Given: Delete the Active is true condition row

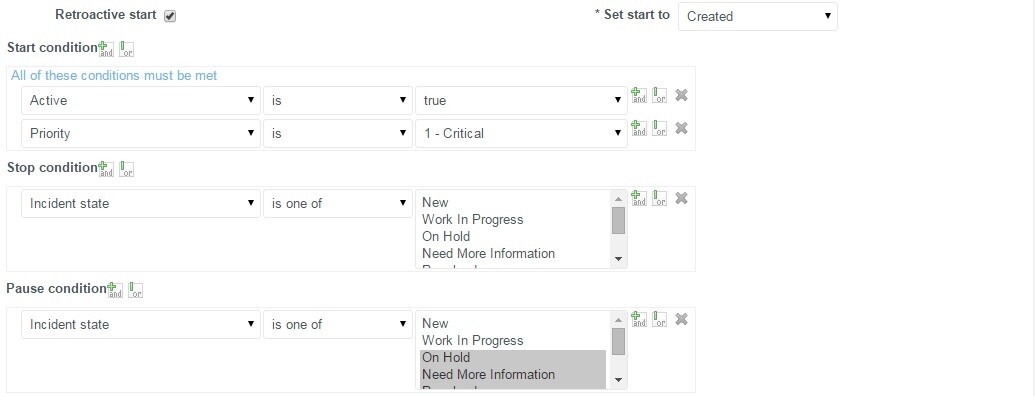Looking at the screenshot, I should coord(681,95).
